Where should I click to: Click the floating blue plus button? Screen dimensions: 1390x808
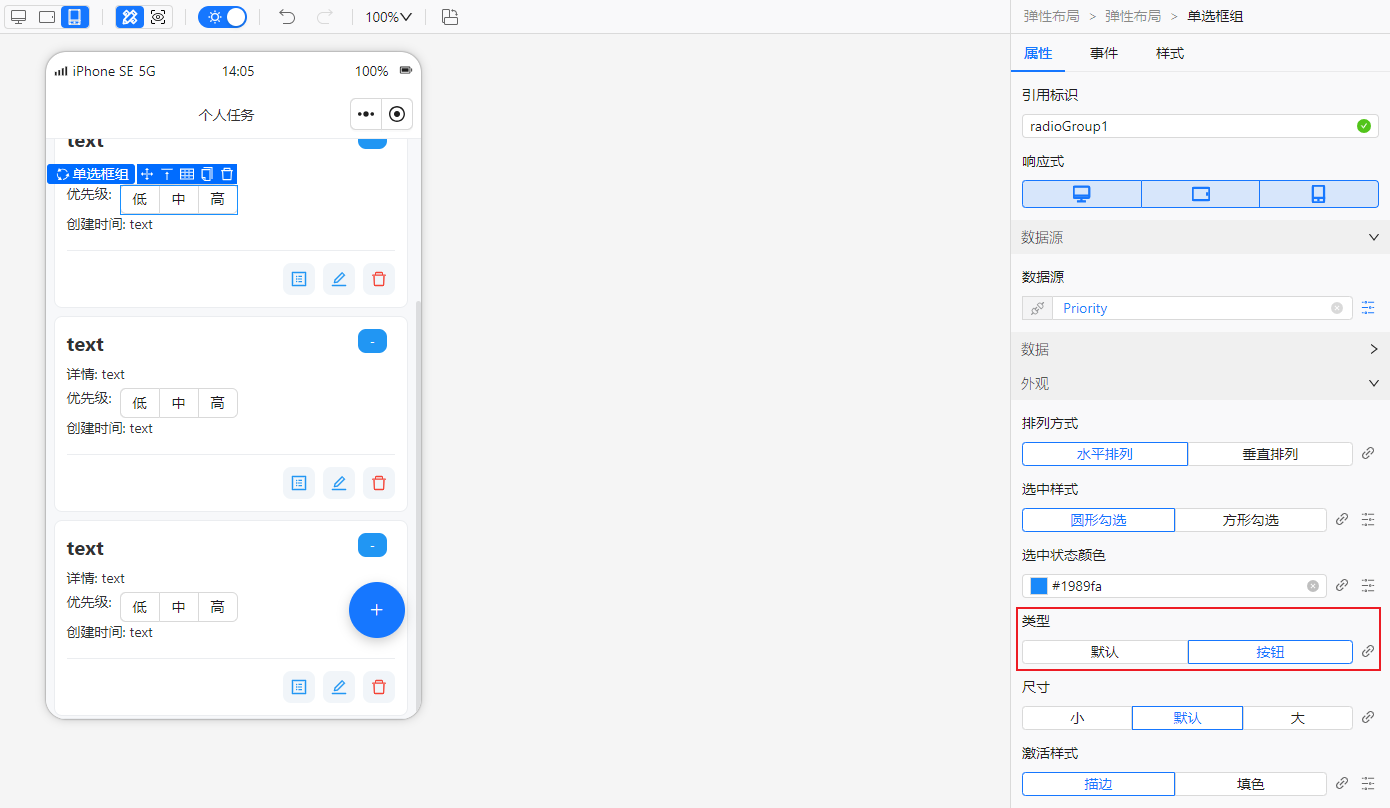pos(377,610)
